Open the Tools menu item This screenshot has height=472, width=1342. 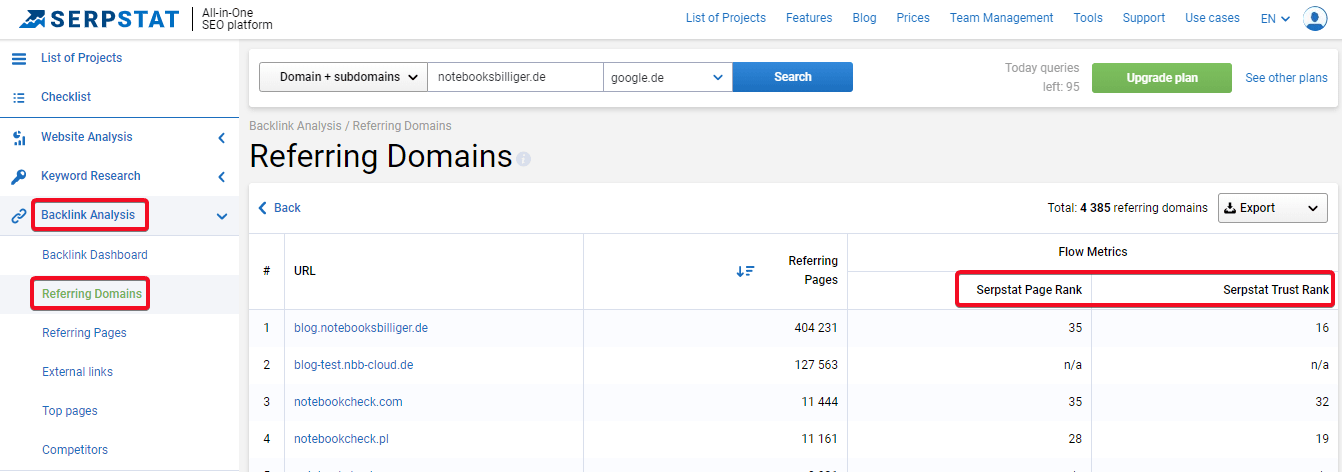click(x=1088, y=18)
